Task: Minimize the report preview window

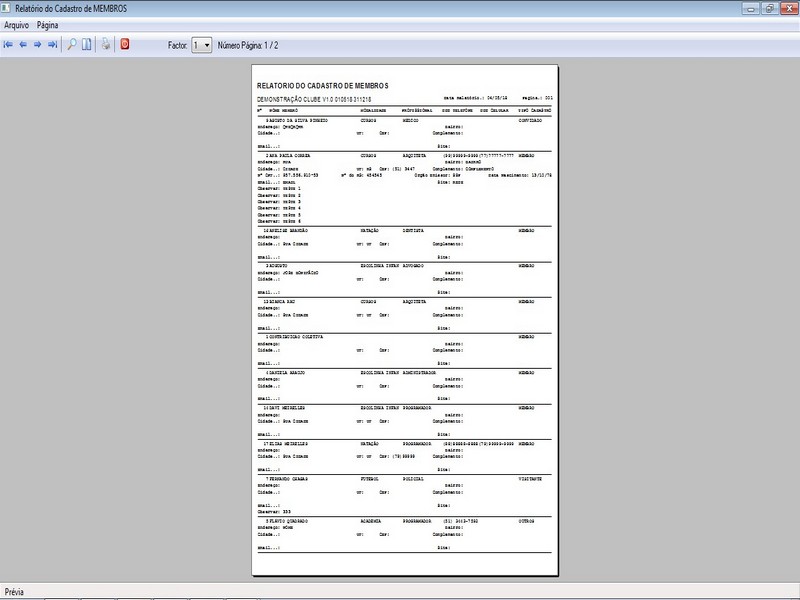Action: (751, 8)
